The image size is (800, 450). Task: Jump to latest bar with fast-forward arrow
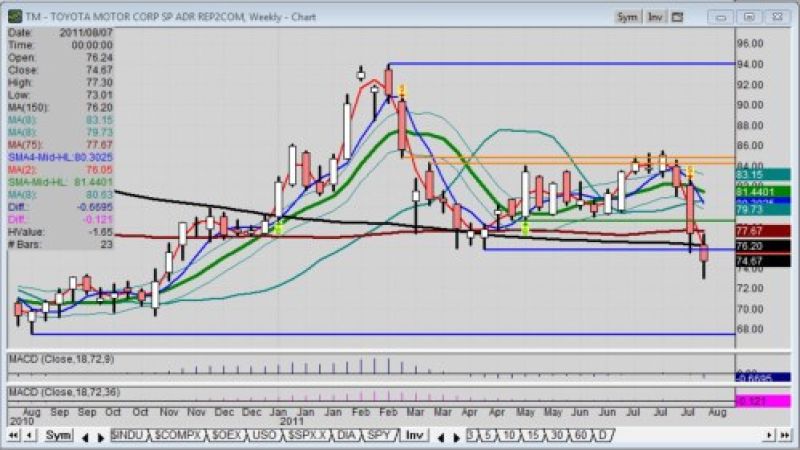tap(784, 435)
